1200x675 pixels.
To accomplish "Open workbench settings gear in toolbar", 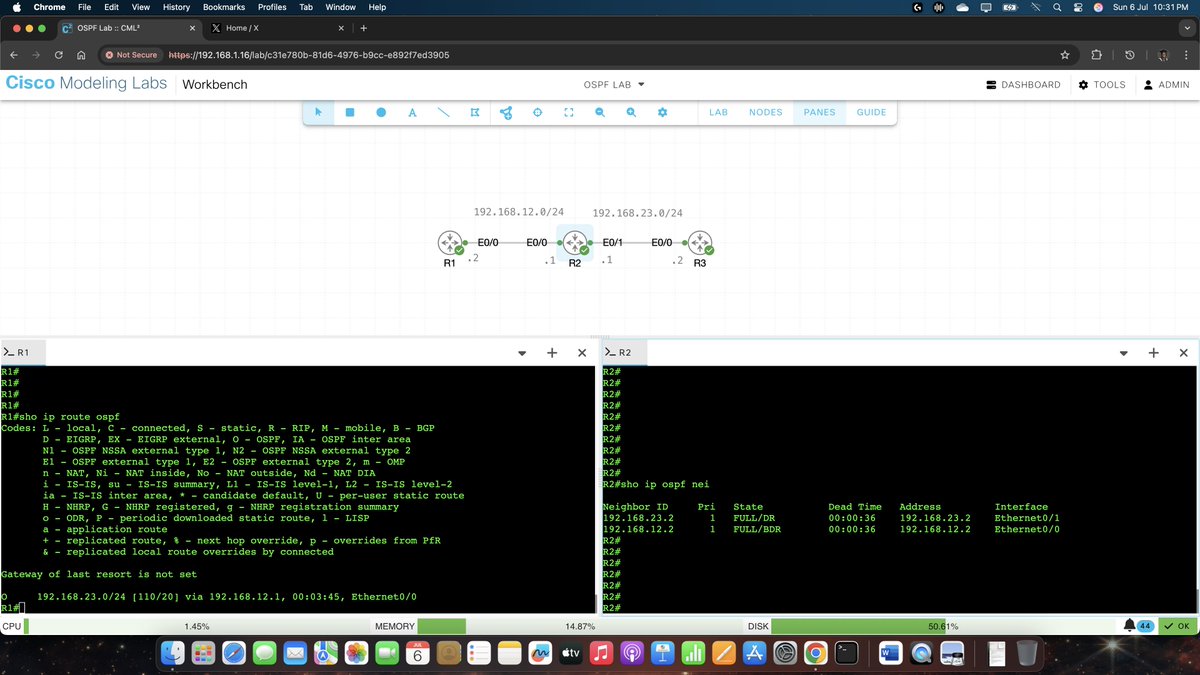I will pyautogui.click(x=662, y=113).
